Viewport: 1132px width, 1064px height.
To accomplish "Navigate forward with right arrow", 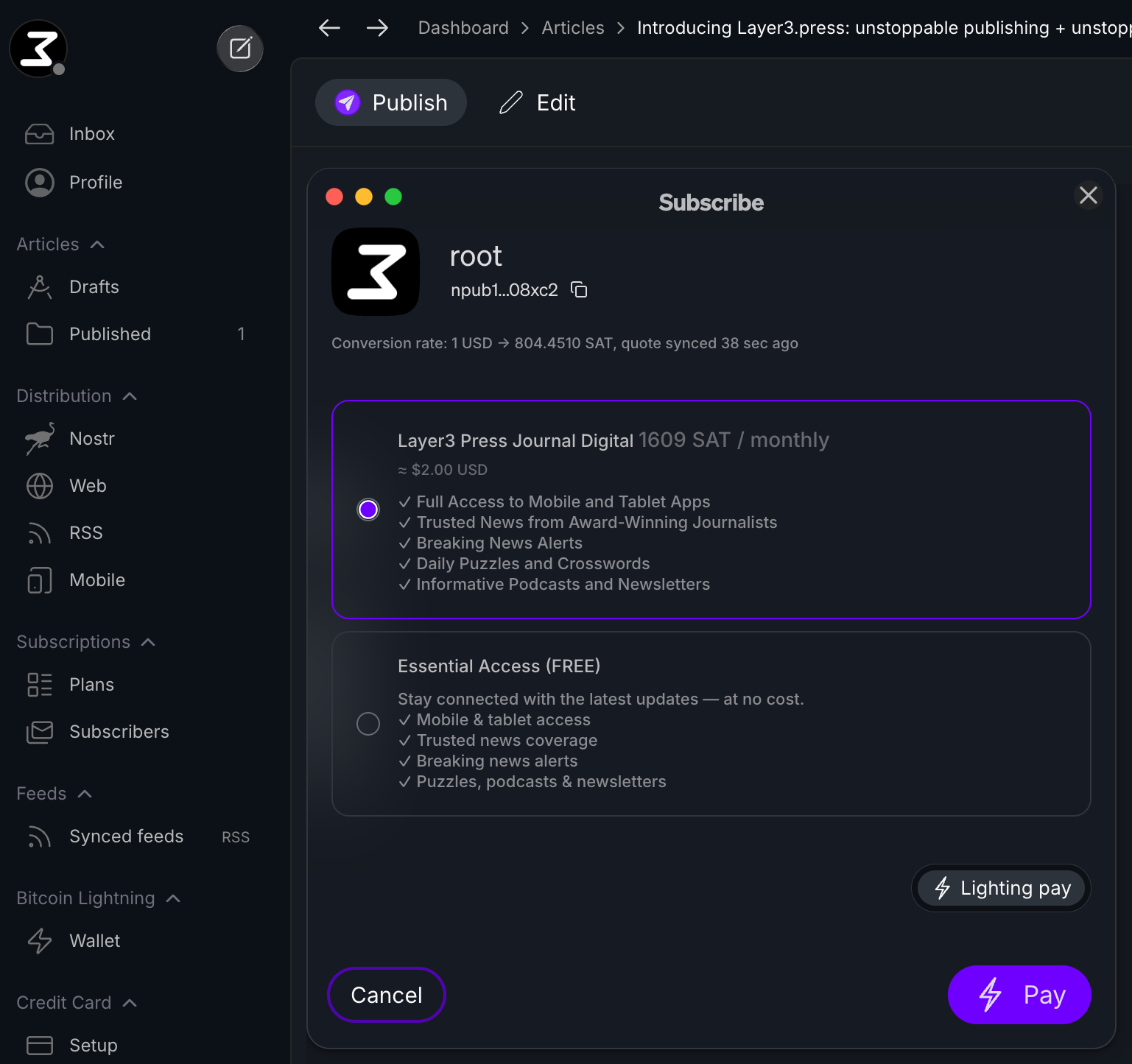I will pyautogui.click(x=377, y=28).
